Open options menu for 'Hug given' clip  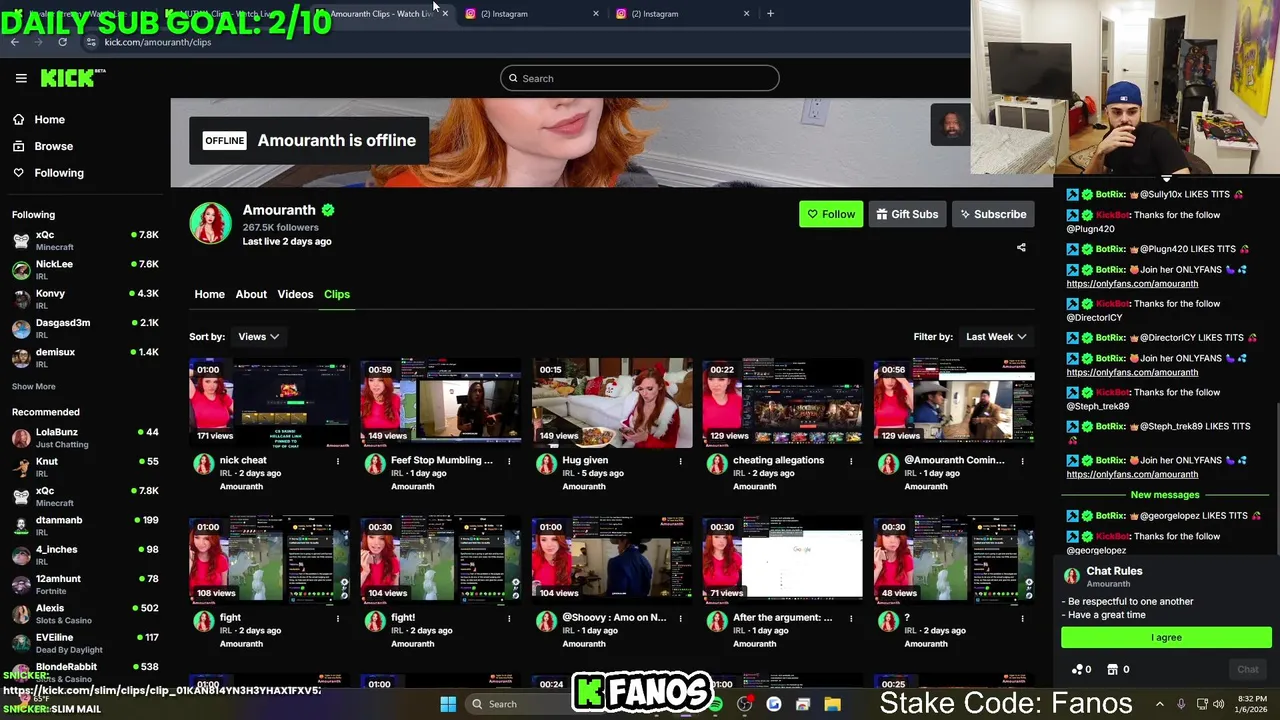coord(680,461)
